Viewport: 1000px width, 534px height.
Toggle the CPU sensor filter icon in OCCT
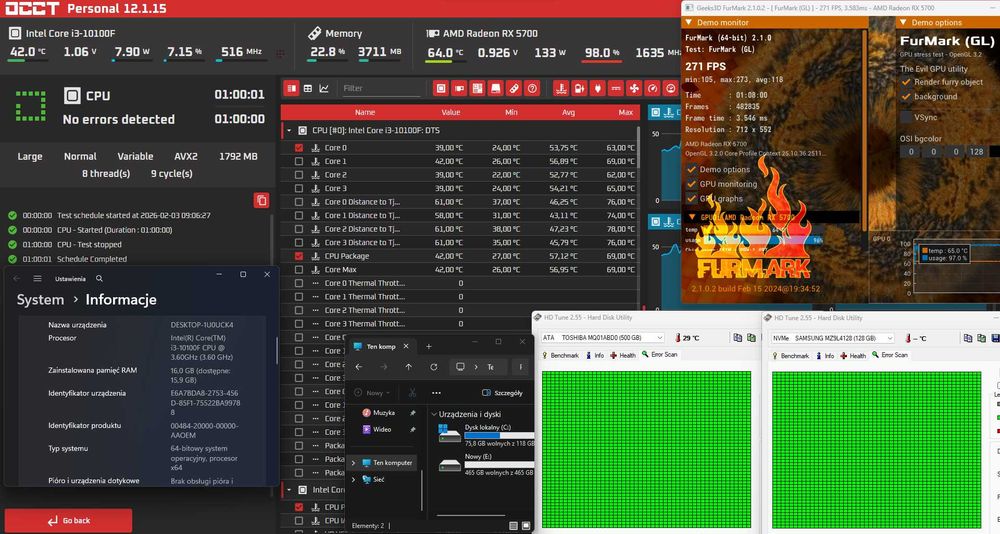point(441,89)
